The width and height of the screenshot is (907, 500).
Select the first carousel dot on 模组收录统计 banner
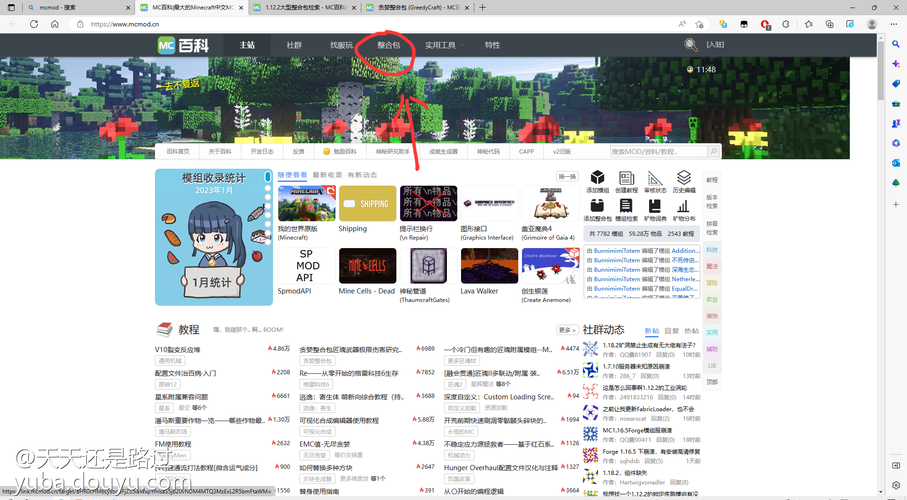click(267, 176)
